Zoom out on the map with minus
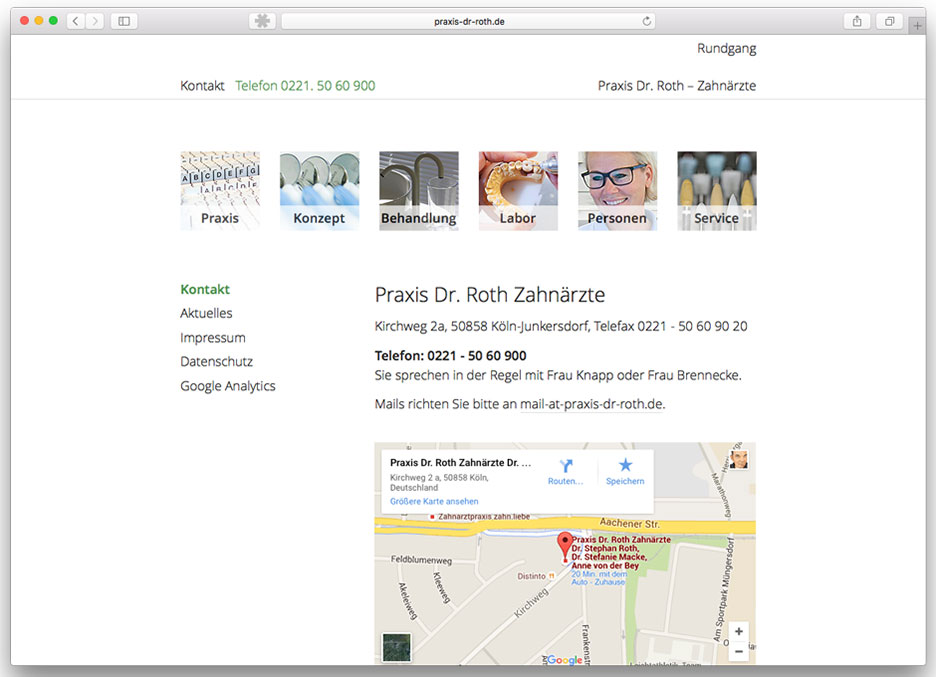Screen dimensions: 936x677 coord(738,651)
